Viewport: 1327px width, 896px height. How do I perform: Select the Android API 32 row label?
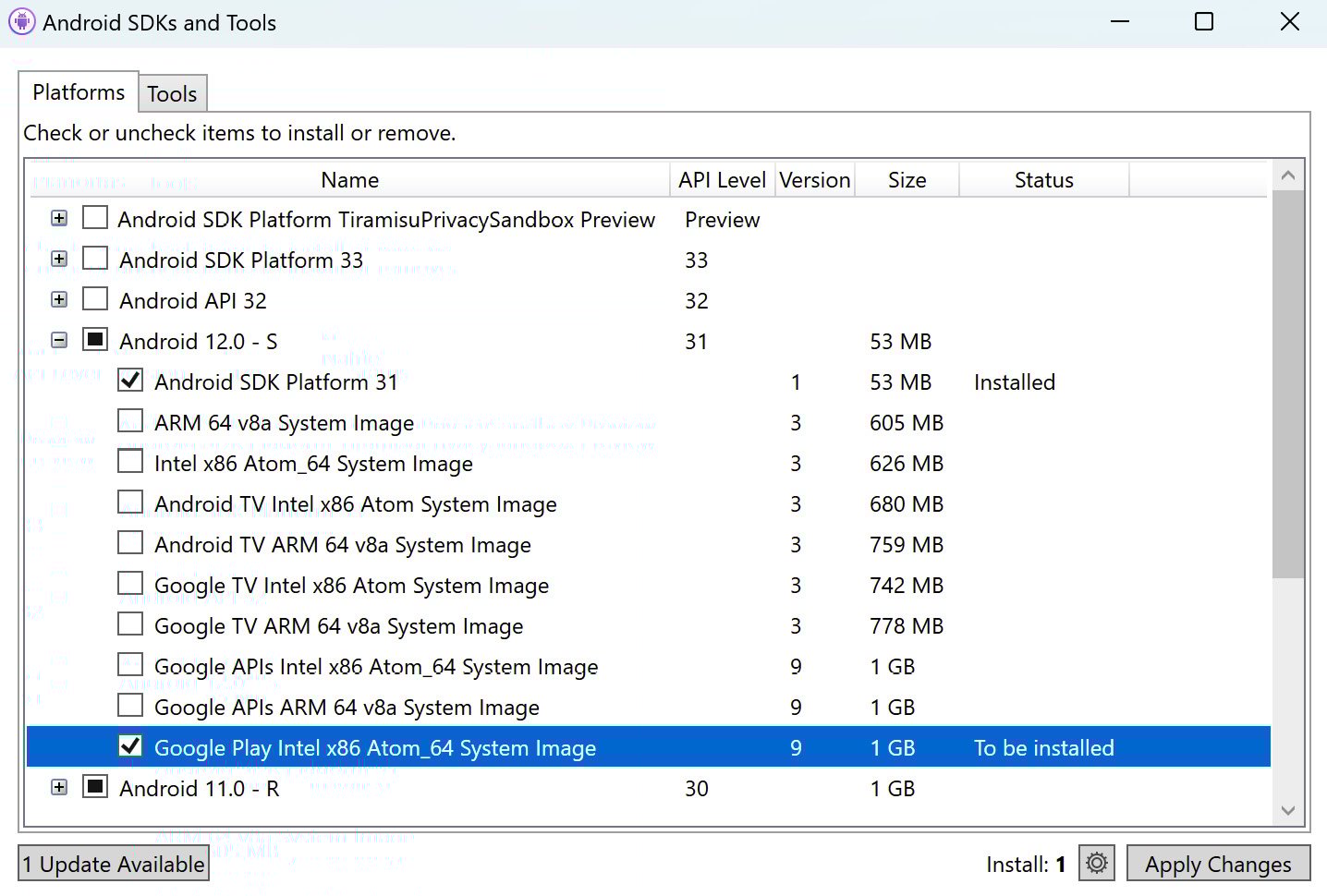pyautogui.click(x=192, y=300)
